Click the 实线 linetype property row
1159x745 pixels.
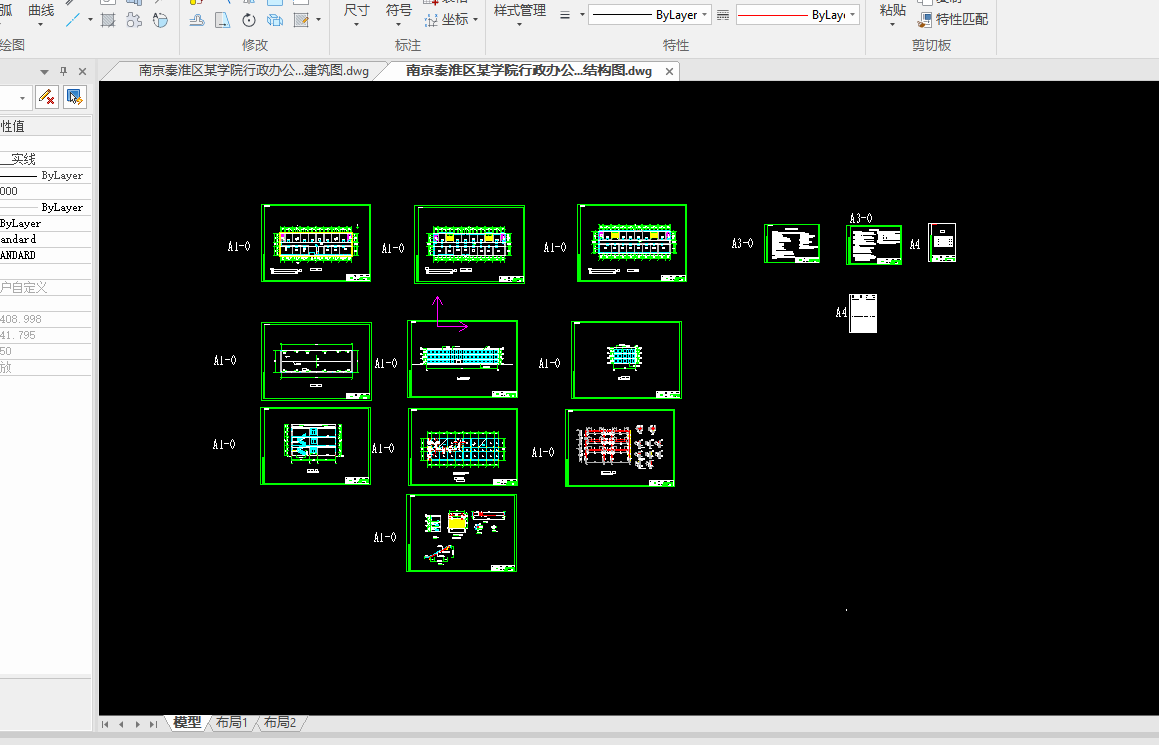point(45,159)
